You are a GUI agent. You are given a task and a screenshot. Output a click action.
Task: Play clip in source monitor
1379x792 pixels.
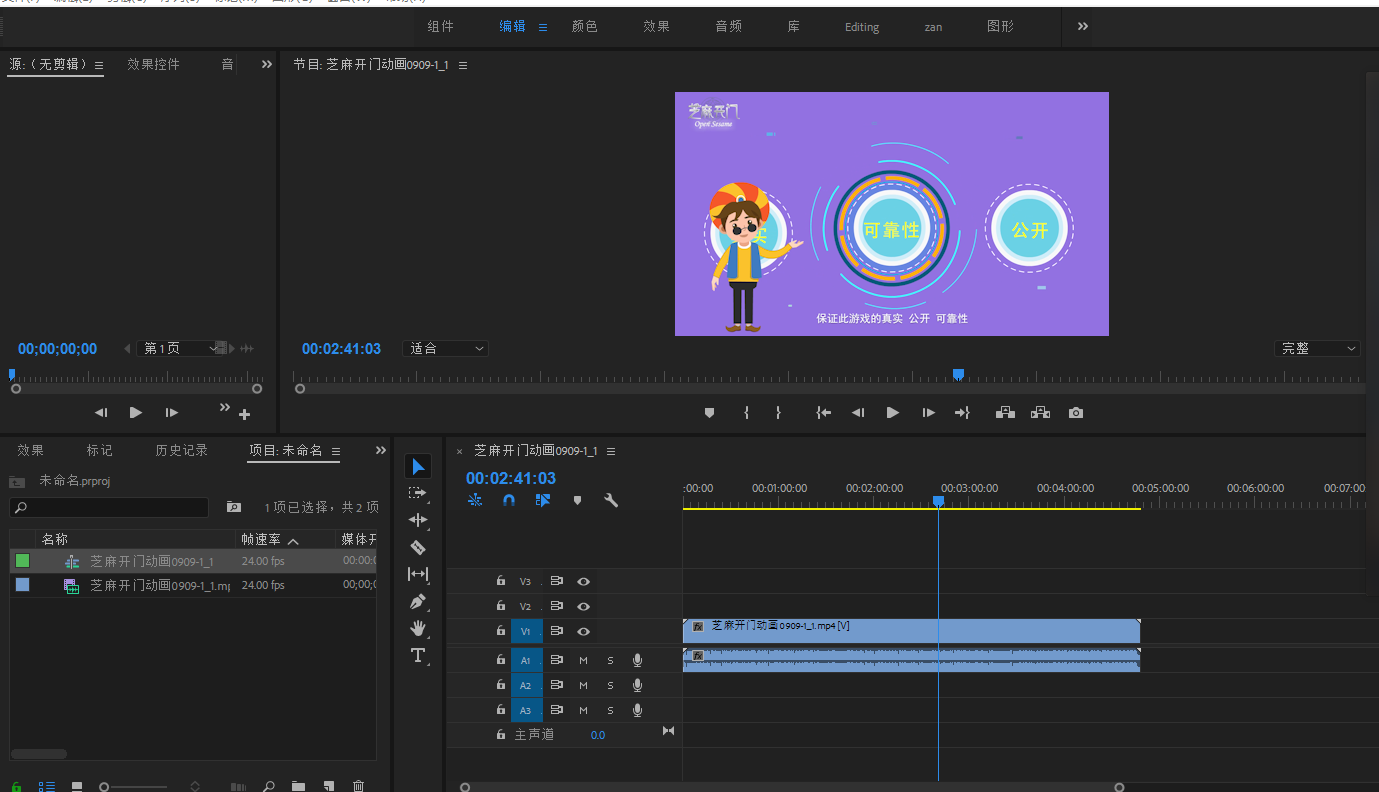coord(136,412)
